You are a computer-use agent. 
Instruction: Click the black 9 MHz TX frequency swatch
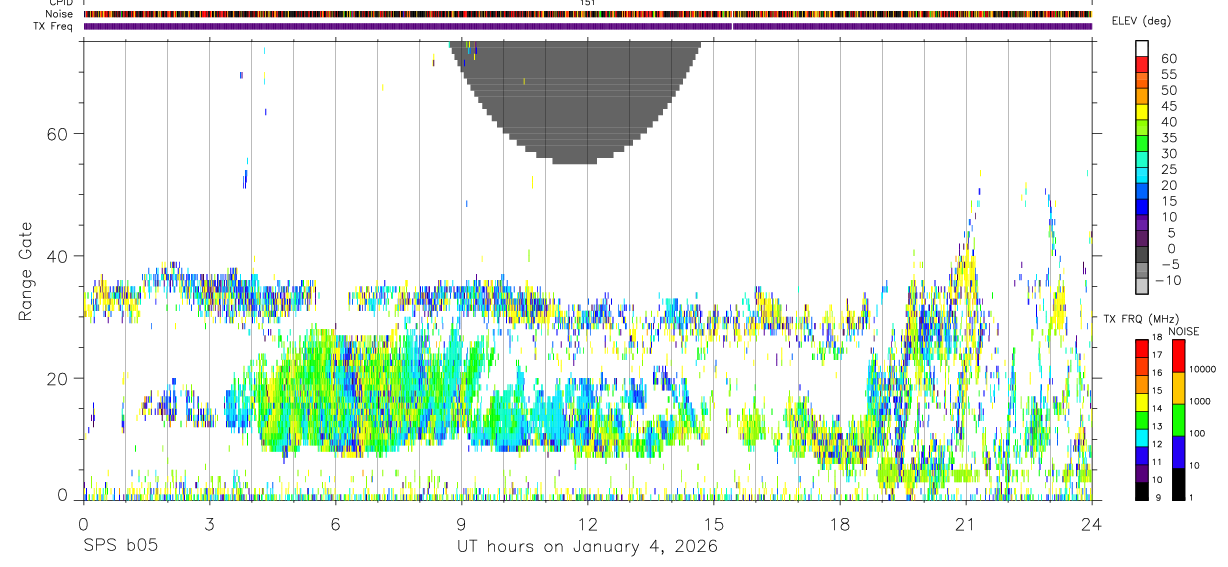(1142, 491)
